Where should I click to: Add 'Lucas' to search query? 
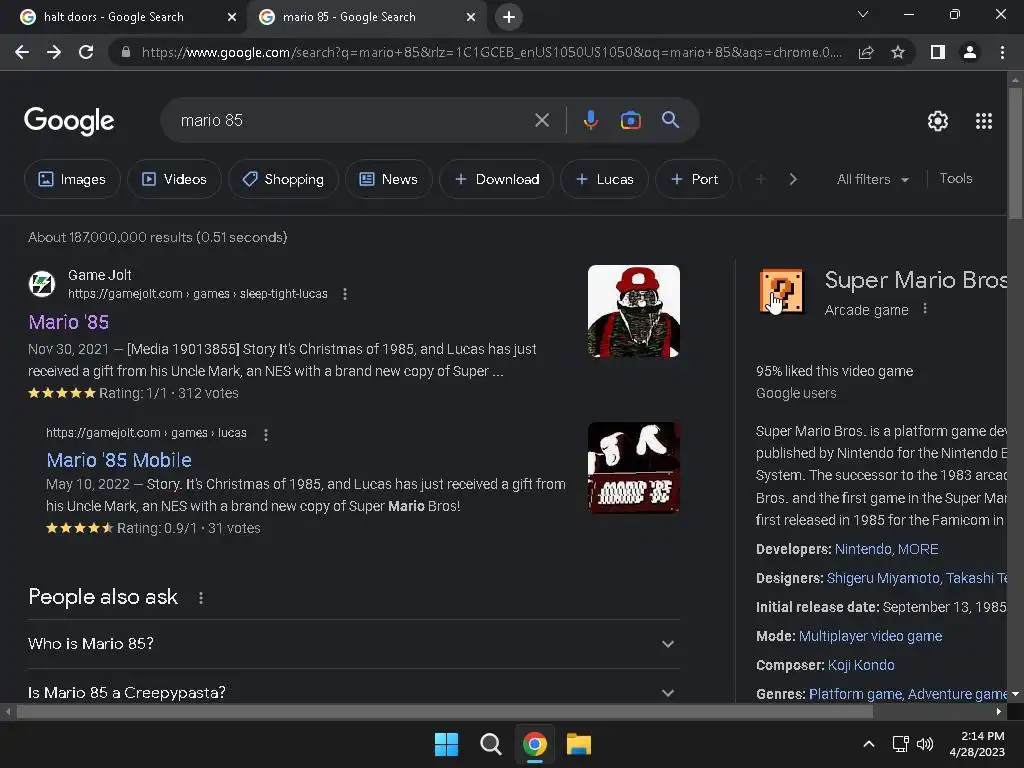[604, 179]
